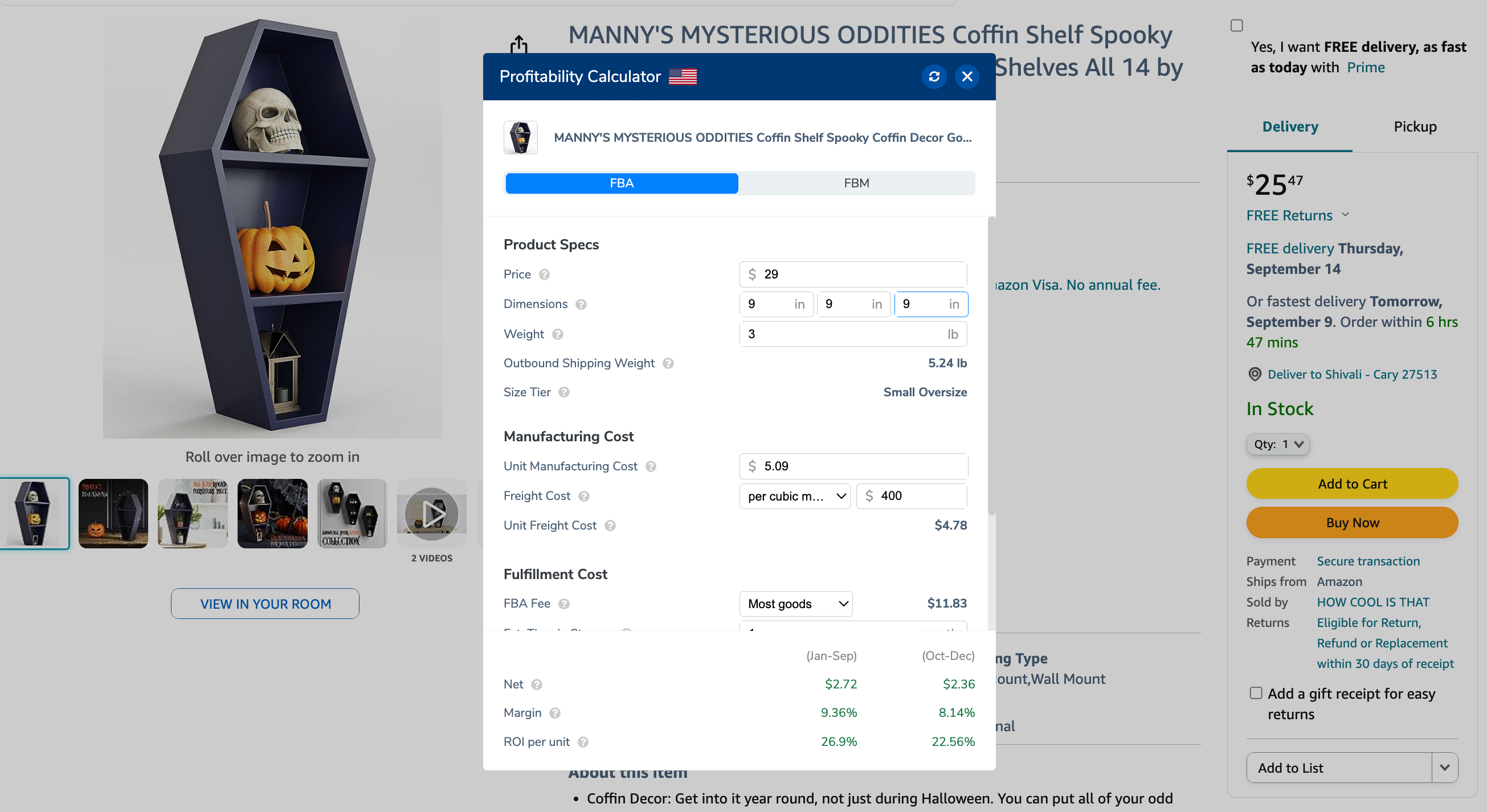This screenshot has width=1487, height=812.
Task: Open the FBA Fee category dropdown
Action: pyautogui.click(x=797, y=603)
